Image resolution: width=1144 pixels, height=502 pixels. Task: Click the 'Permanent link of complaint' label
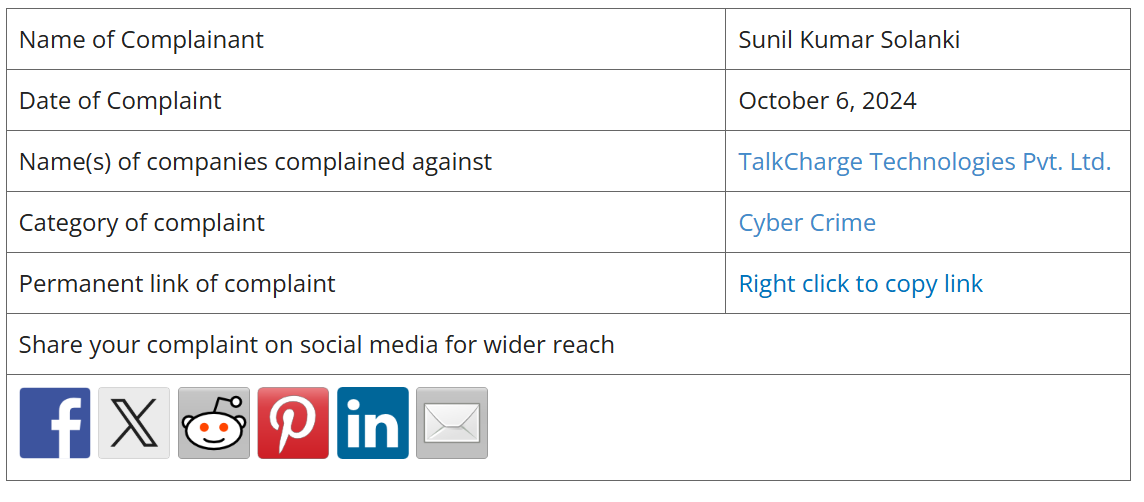coord(177,284)
